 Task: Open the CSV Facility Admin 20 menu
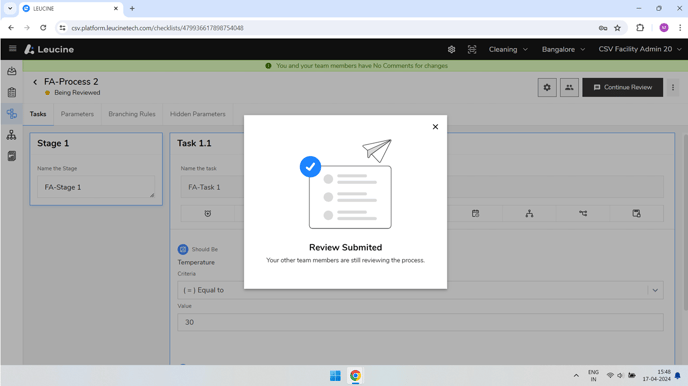640,49
